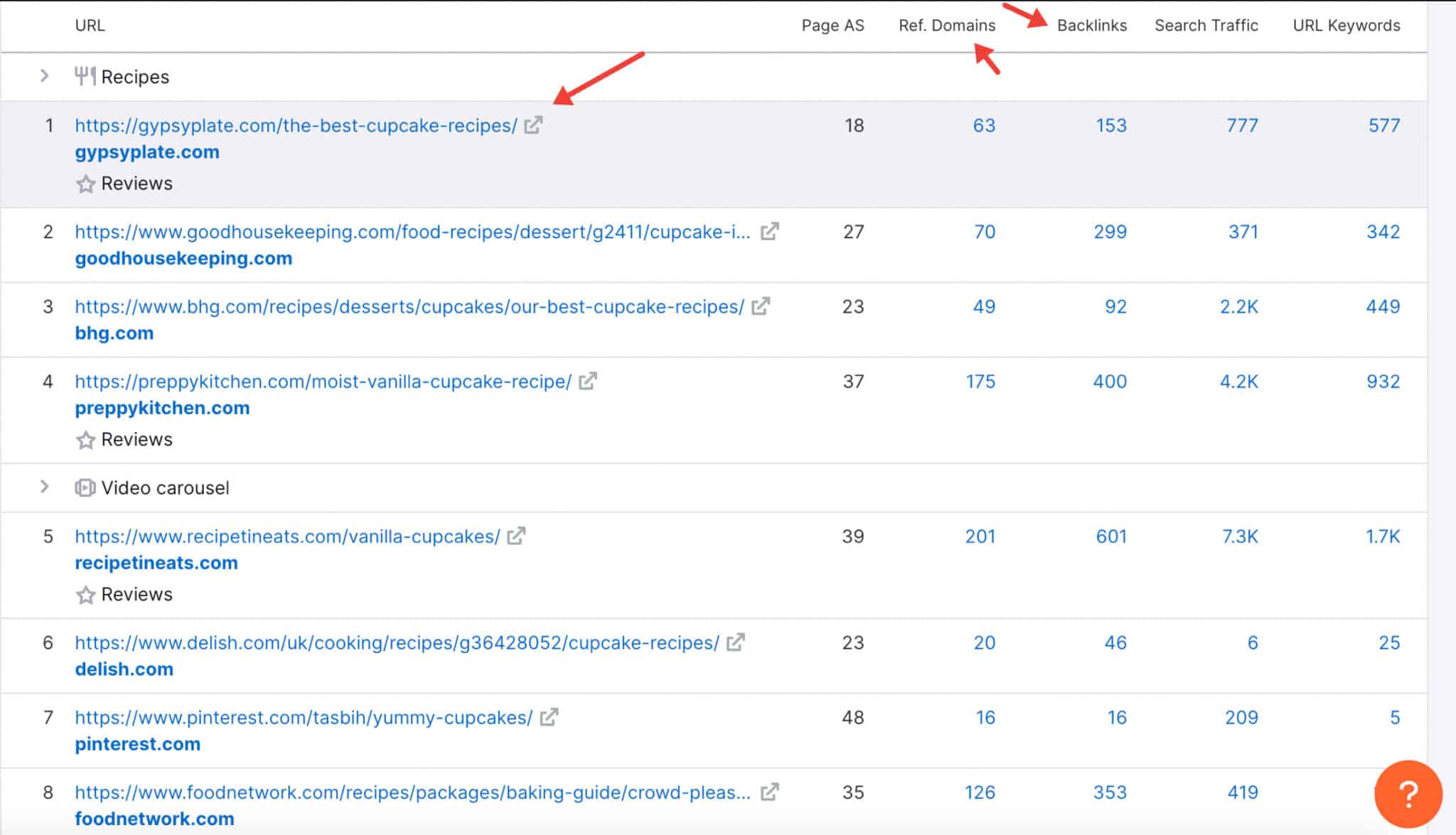Sort by the URL column header
The image size is (1456, 835).
pos(90,26)
